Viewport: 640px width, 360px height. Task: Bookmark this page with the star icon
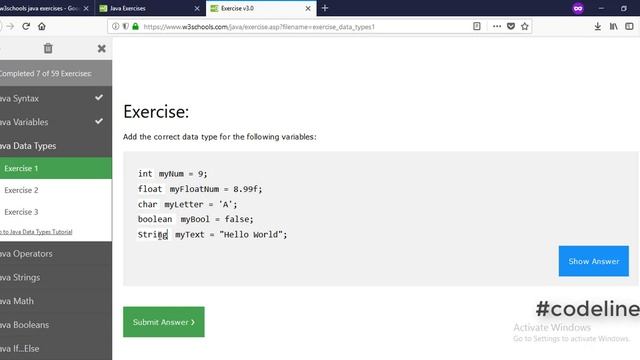pos(525,27)
